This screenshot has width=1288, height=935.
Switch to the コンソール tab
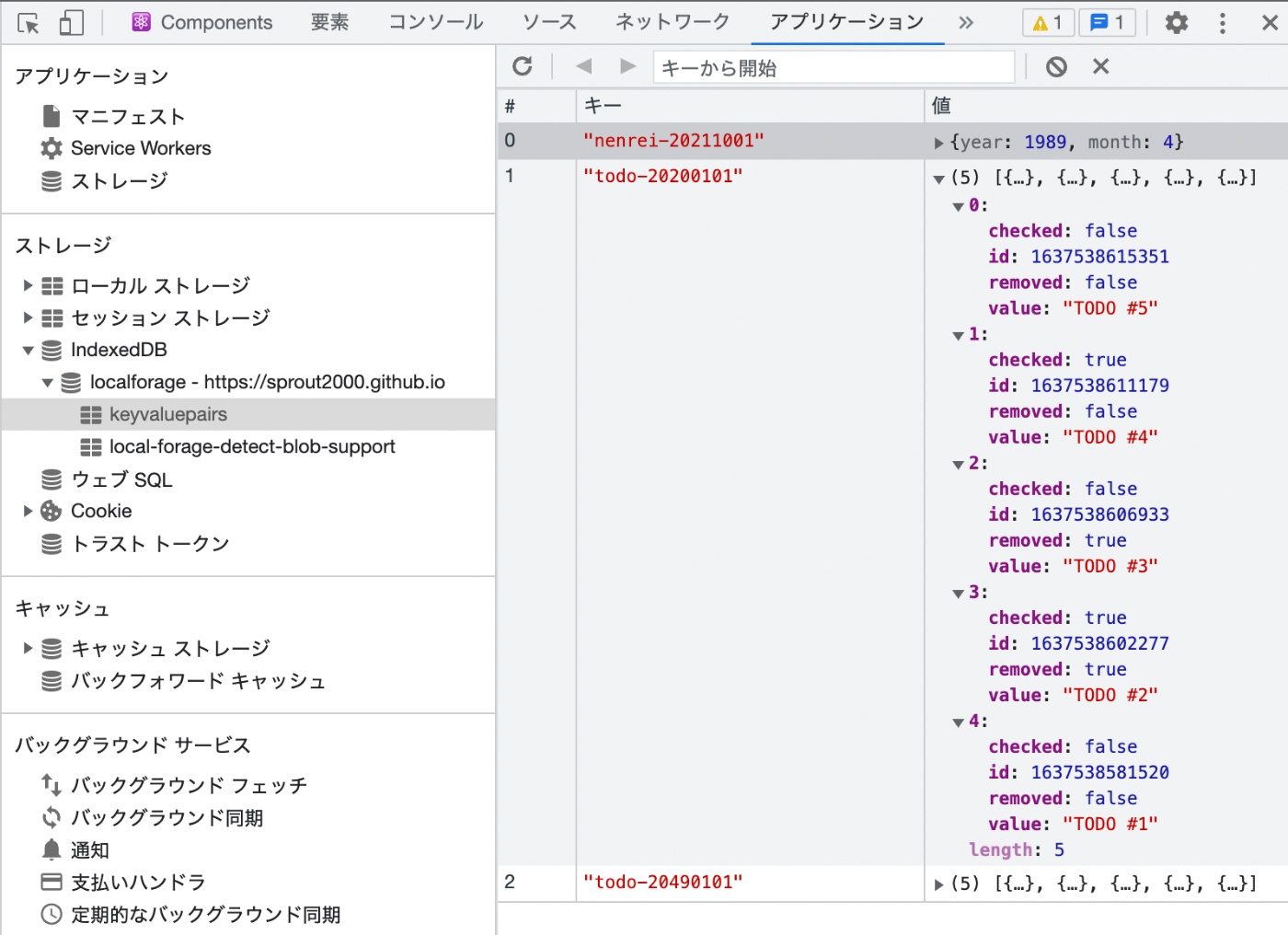pyautogui.click(x=436, y=22)
